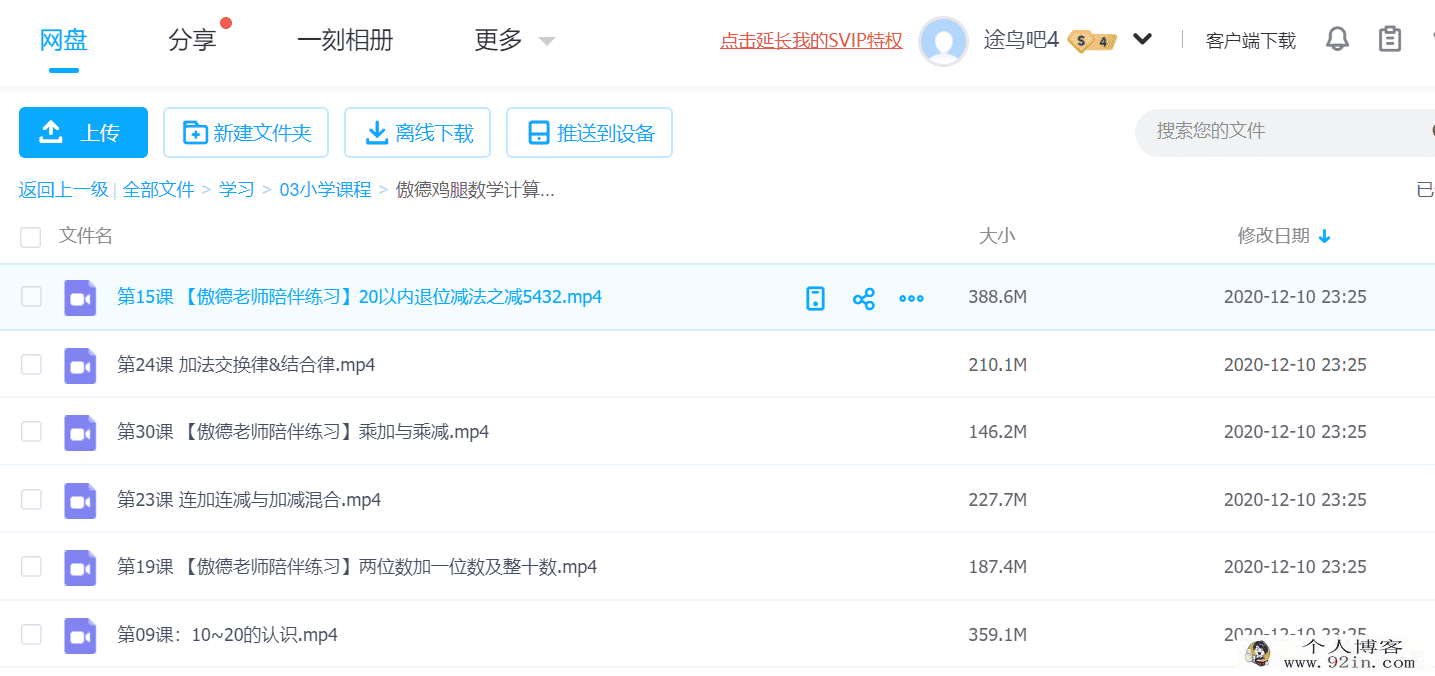Push 第15课 file to device icon
Viewport: 1435px width, 676px height.
tap(816, 298)
